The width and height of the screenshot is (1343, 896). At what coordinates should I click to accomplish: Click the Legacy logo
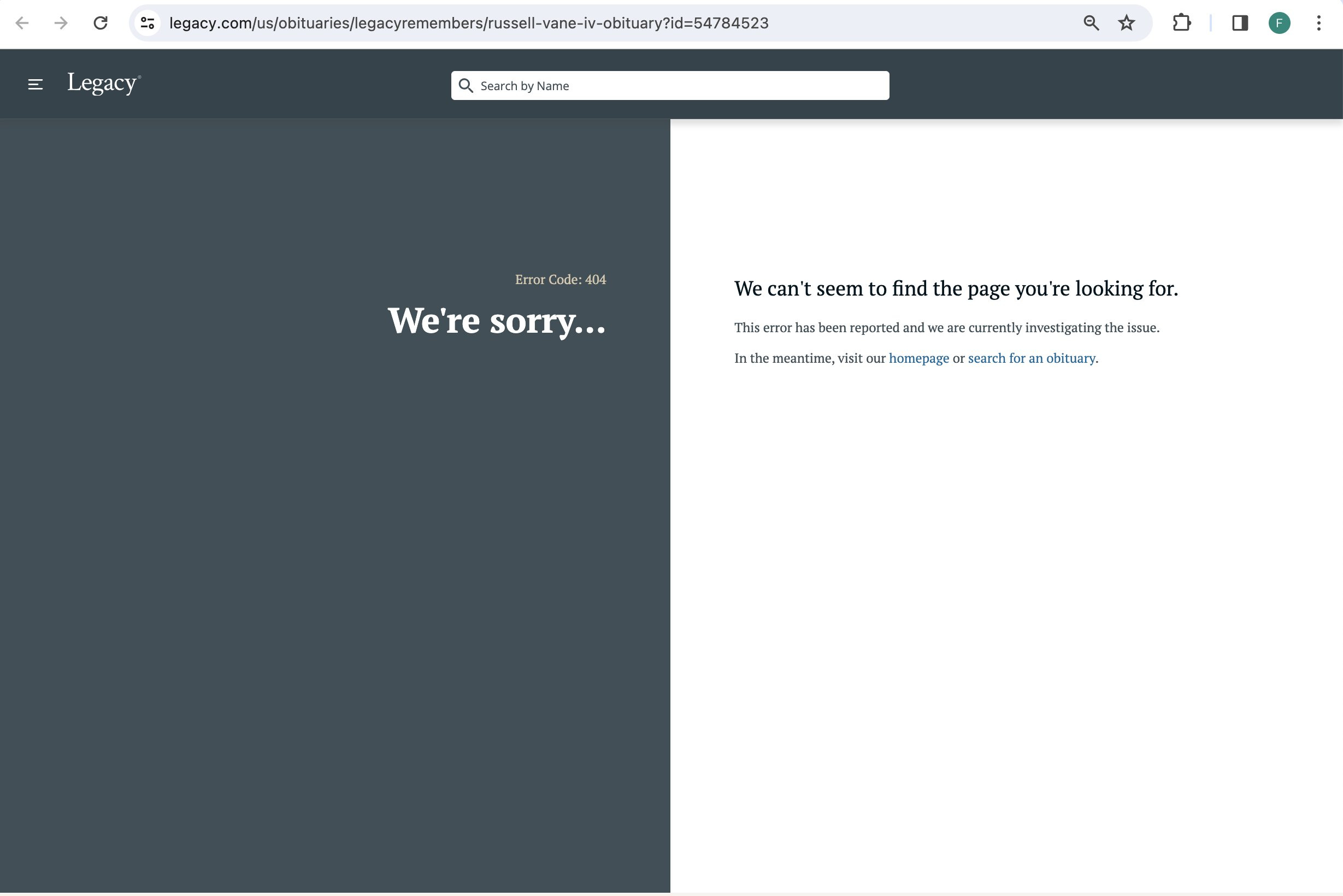(103, 84)
